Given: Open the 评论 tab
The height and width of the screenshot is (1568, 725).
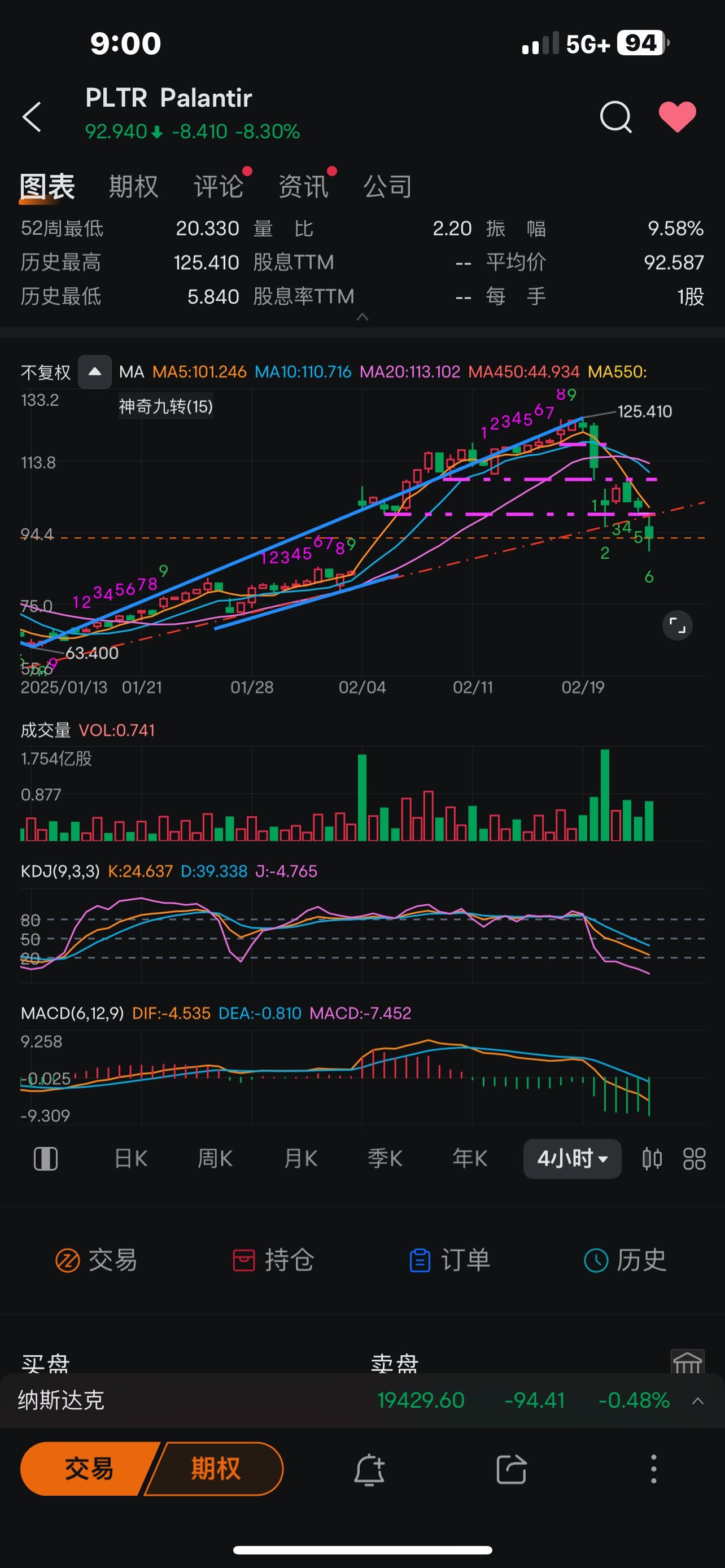Looking at the screenshot, I should pos(218,186).
